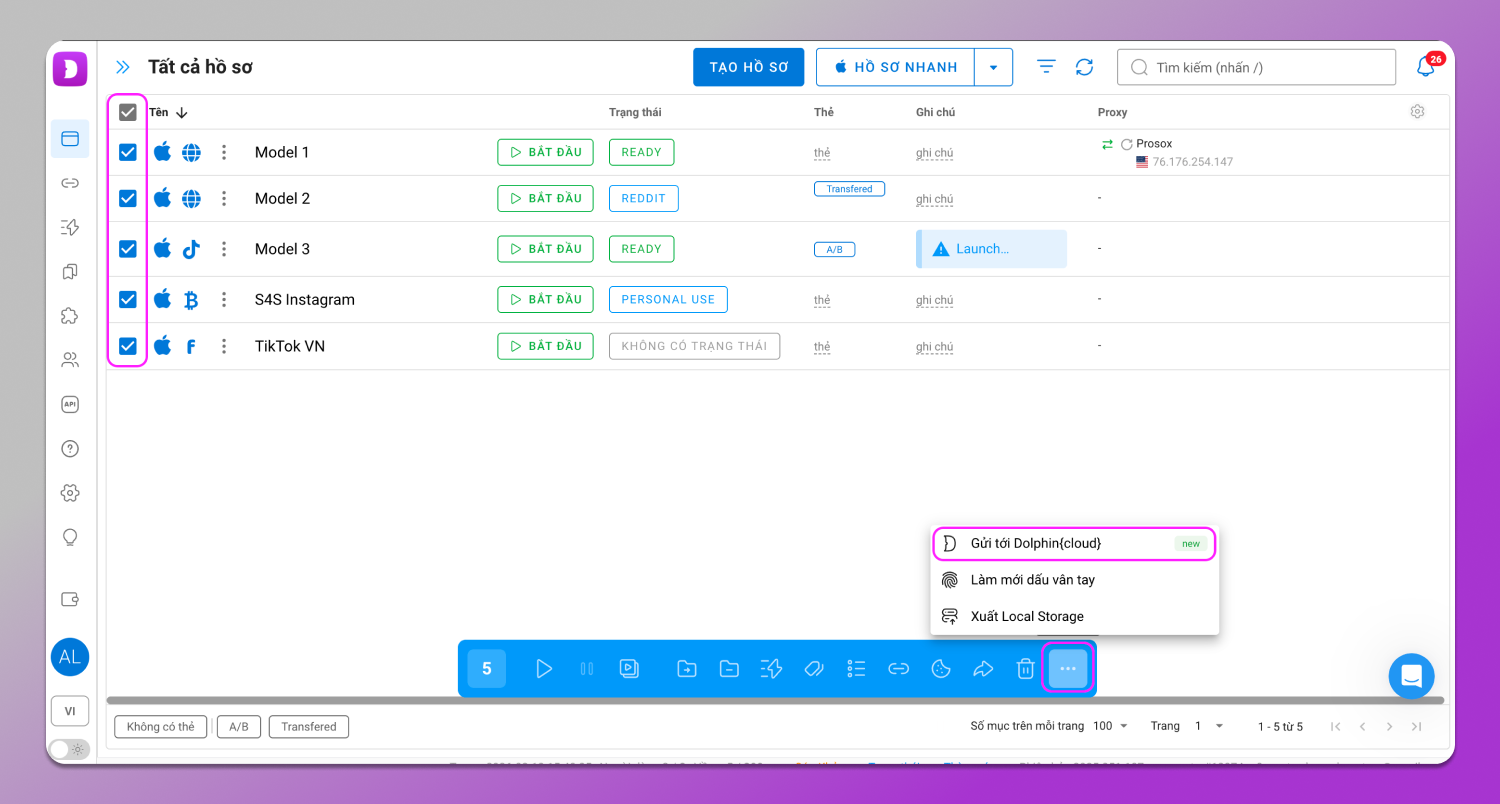This screenshot has height=804, width=1500.
Task: Click the trash icon to delete selected profiles
Action: pyautogui.click(x=1025, y=668)
